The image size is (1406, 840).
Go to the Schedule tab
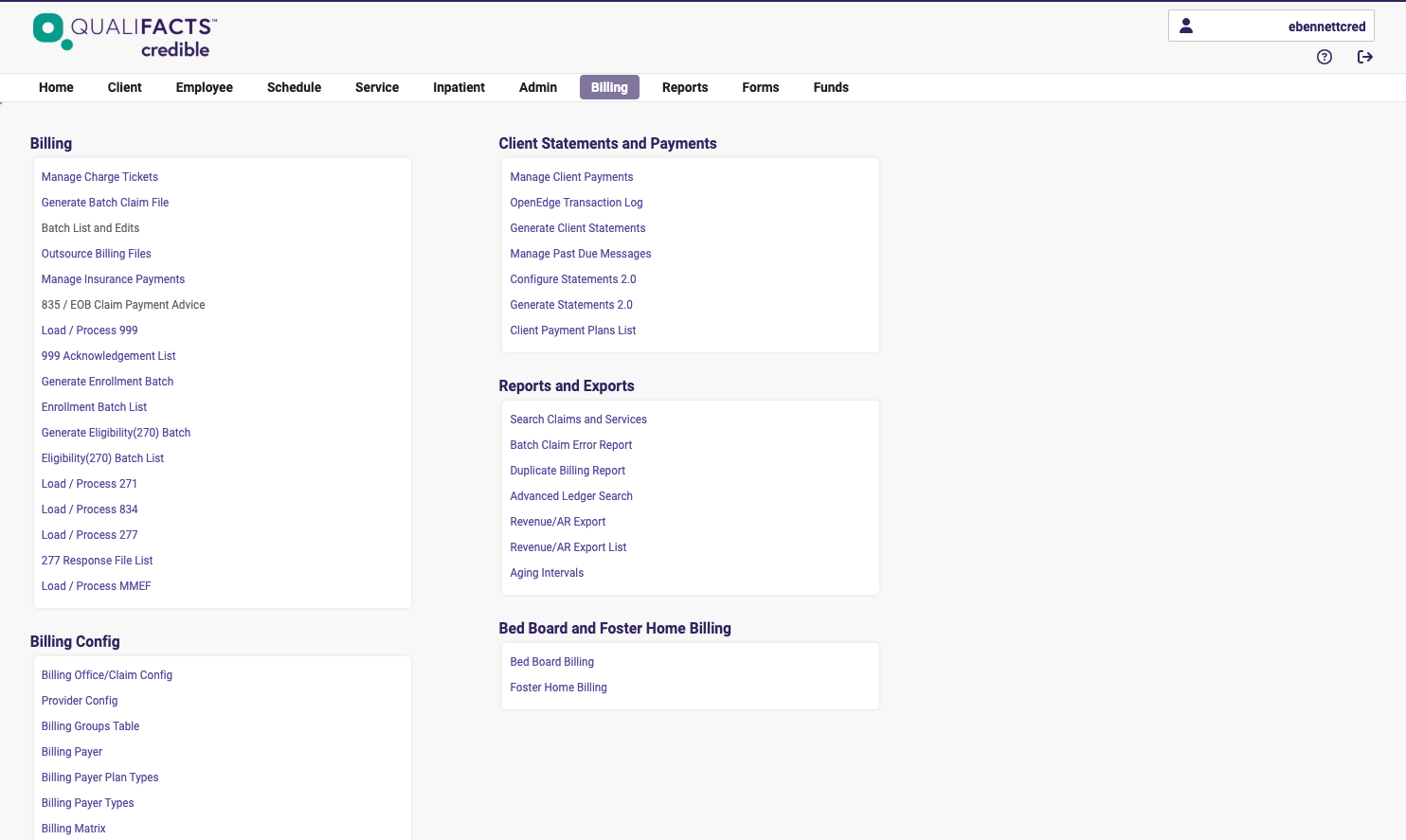click(294, 87)
